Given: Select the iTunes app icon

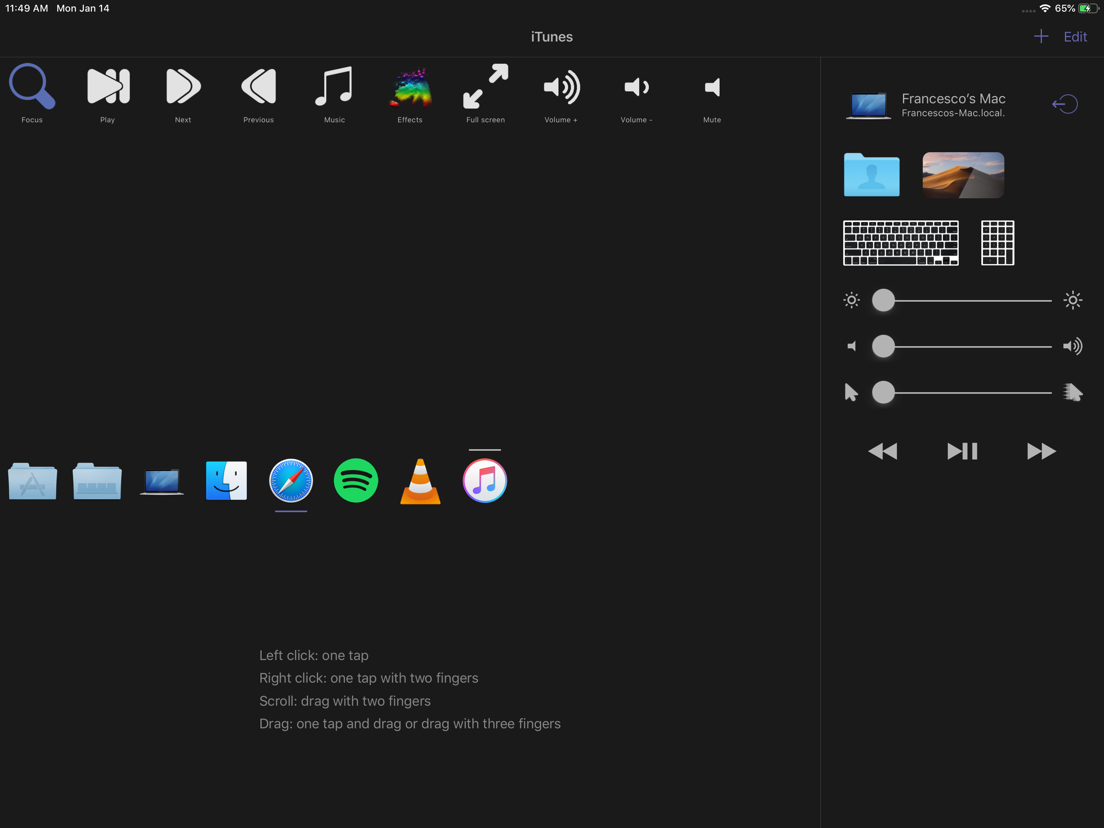Looking at the screenshot, I should 484,481.
